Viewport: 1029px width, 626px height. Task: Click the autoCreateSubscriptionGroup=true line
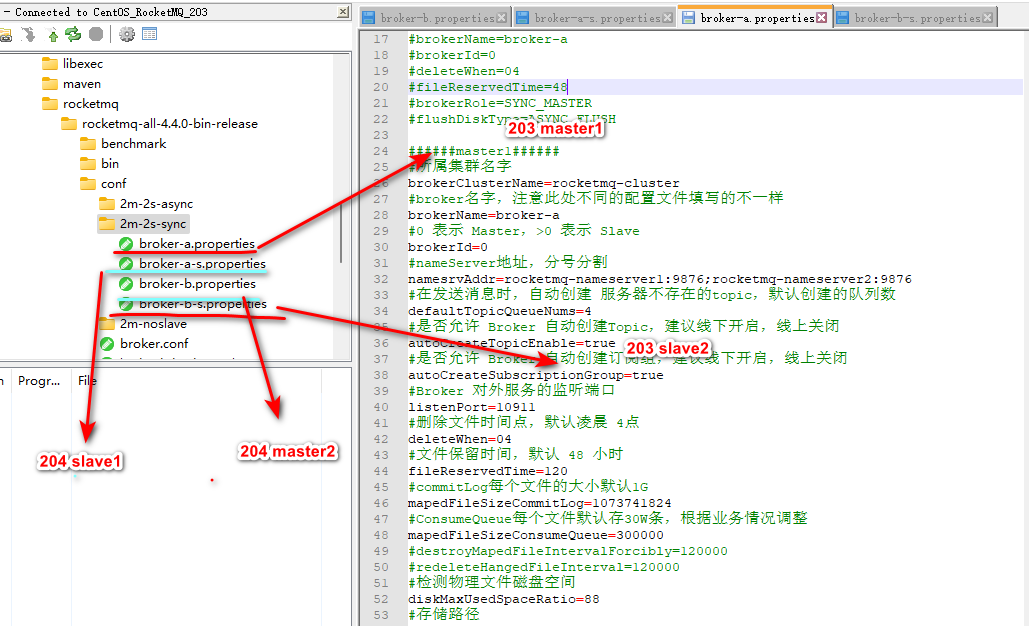pyautogui.click(x=536, y=375)
